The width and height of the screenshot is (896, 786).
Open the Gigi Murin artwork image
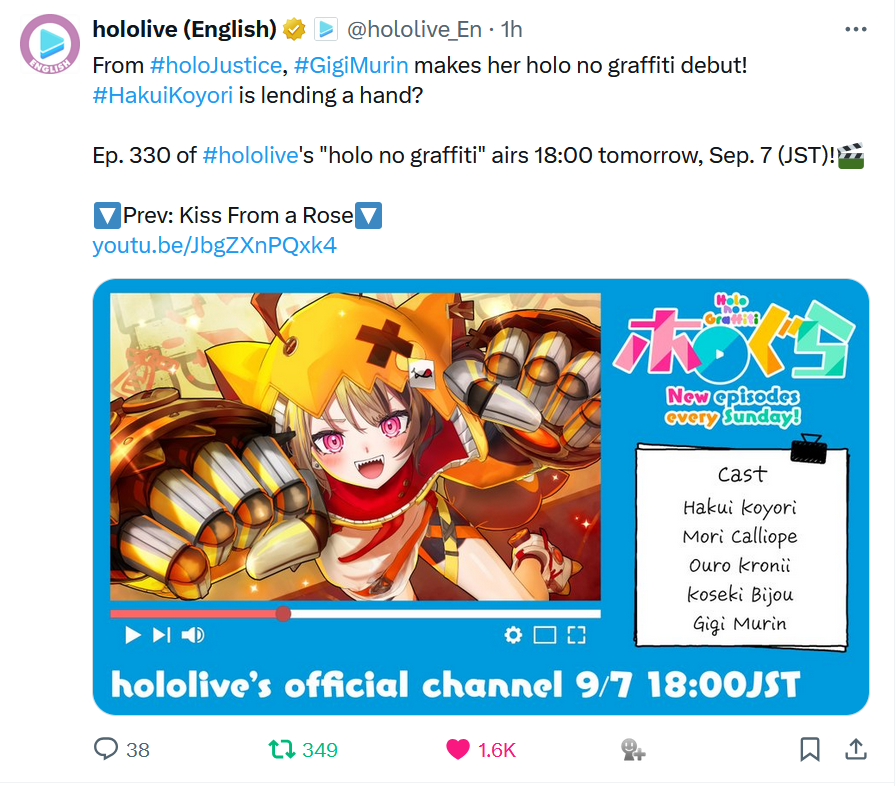pos(355,447)
